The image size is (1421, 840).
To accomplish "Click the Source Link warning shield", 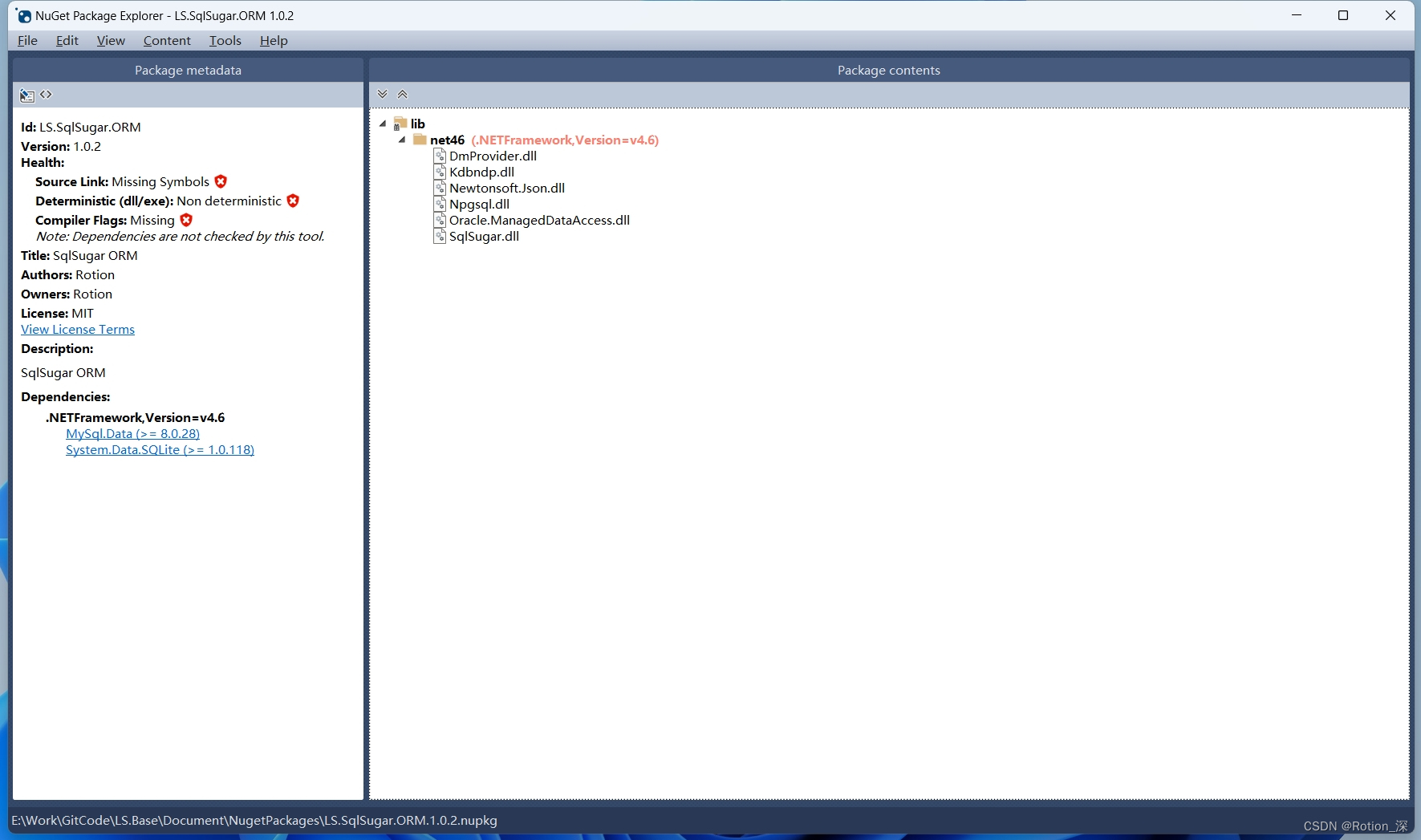I will click(220, 181).
